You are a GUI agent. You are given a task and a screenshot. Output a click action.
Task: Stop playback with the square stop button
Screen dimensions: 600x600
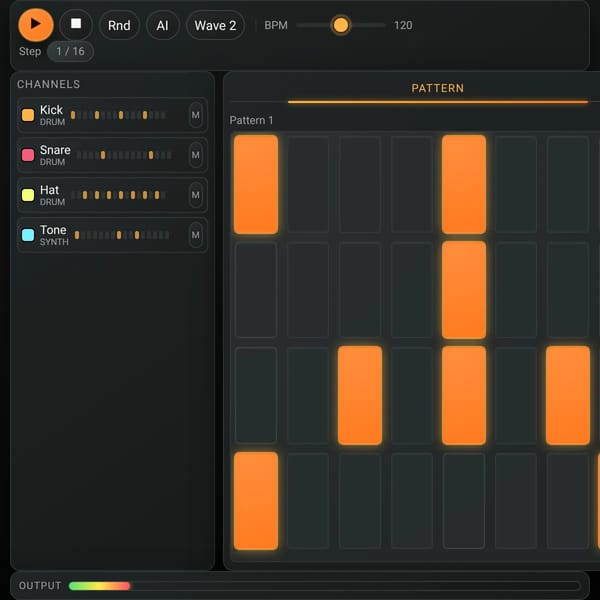coord(76,25)
